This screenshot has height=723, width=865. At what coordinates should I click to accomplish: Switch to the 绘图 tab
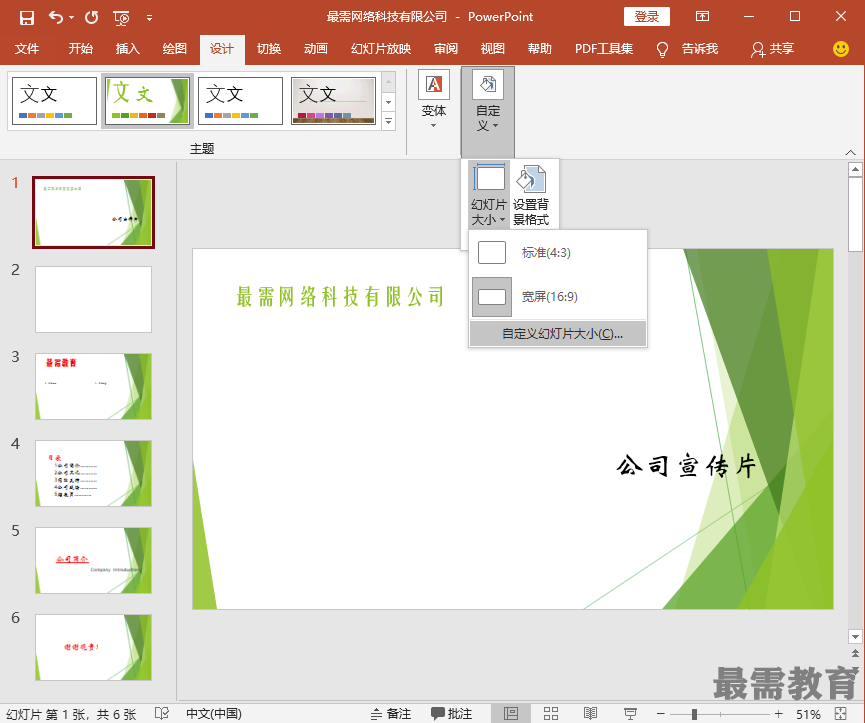[x=174, y=49]
